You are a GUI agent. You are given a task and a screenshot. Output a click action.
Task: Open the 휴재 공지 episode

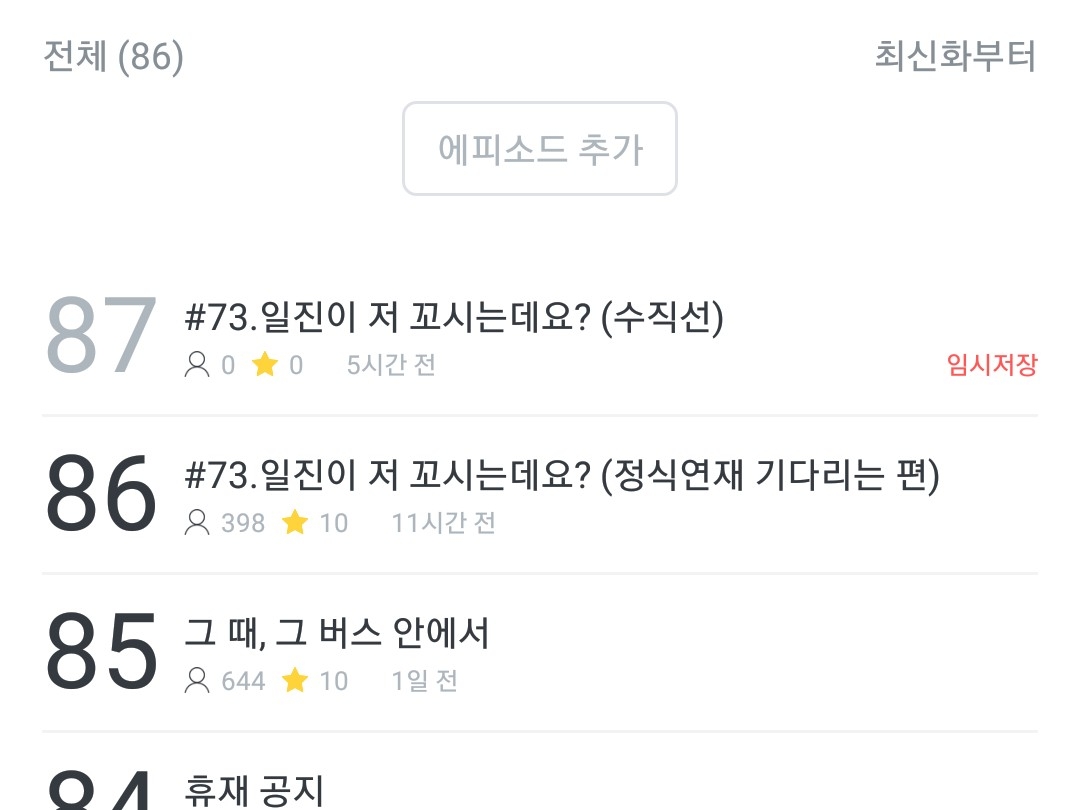point(254,790)
